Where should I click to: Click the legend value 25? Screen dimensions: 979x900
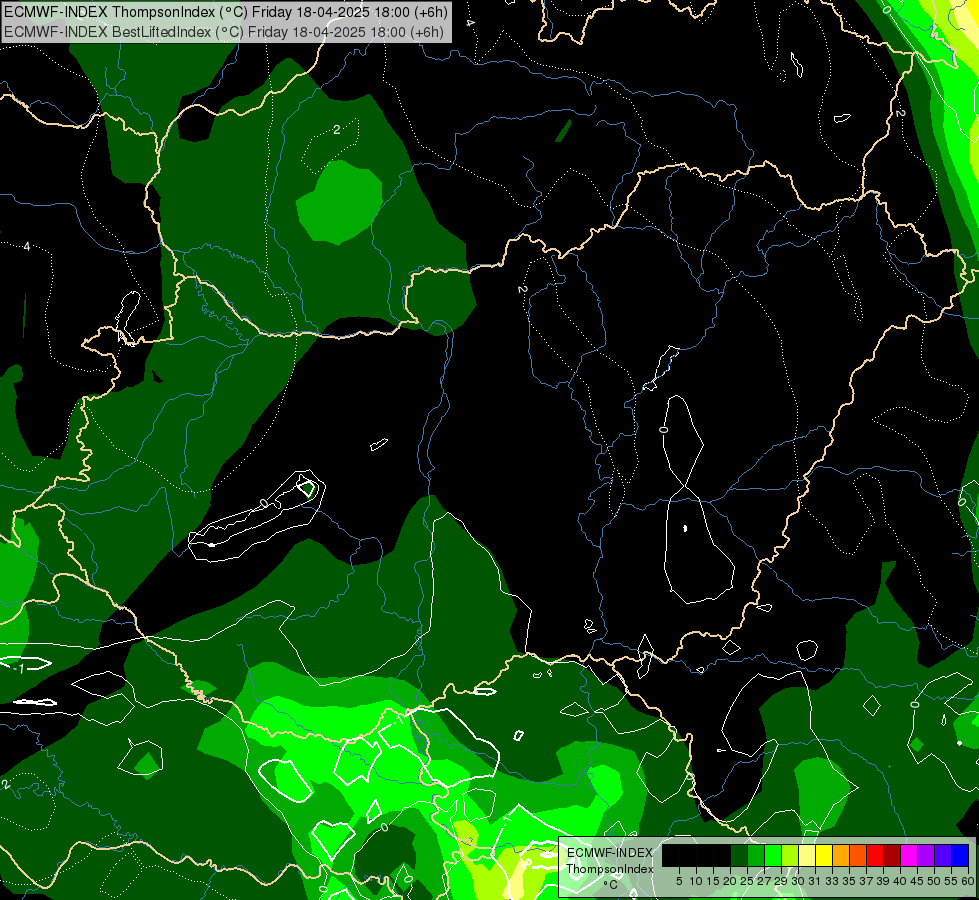coord(747,881)
